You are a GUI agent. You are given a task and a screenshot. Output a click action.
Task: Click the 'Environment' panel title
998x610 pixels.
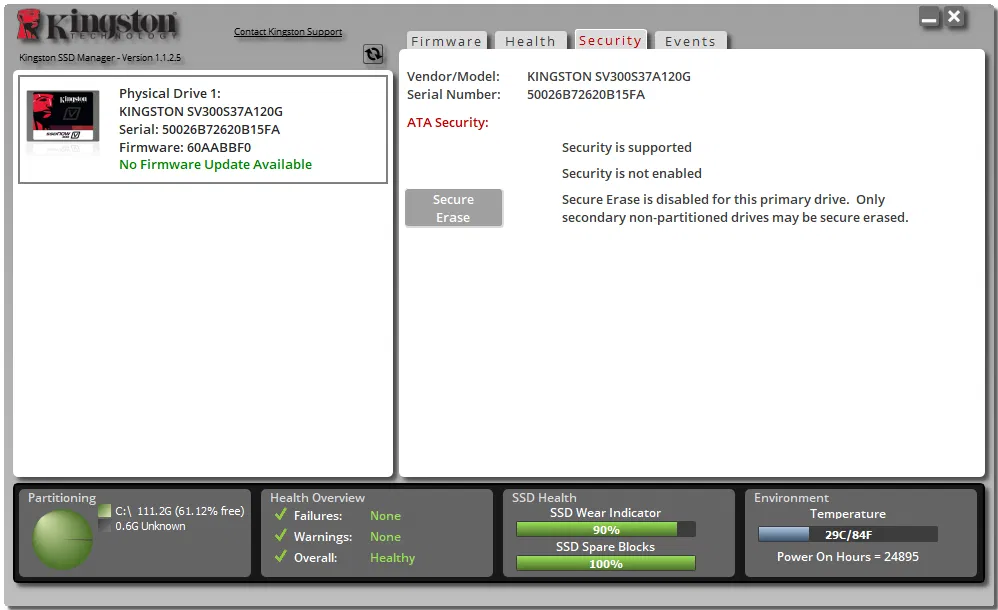(x=791, y=498)
